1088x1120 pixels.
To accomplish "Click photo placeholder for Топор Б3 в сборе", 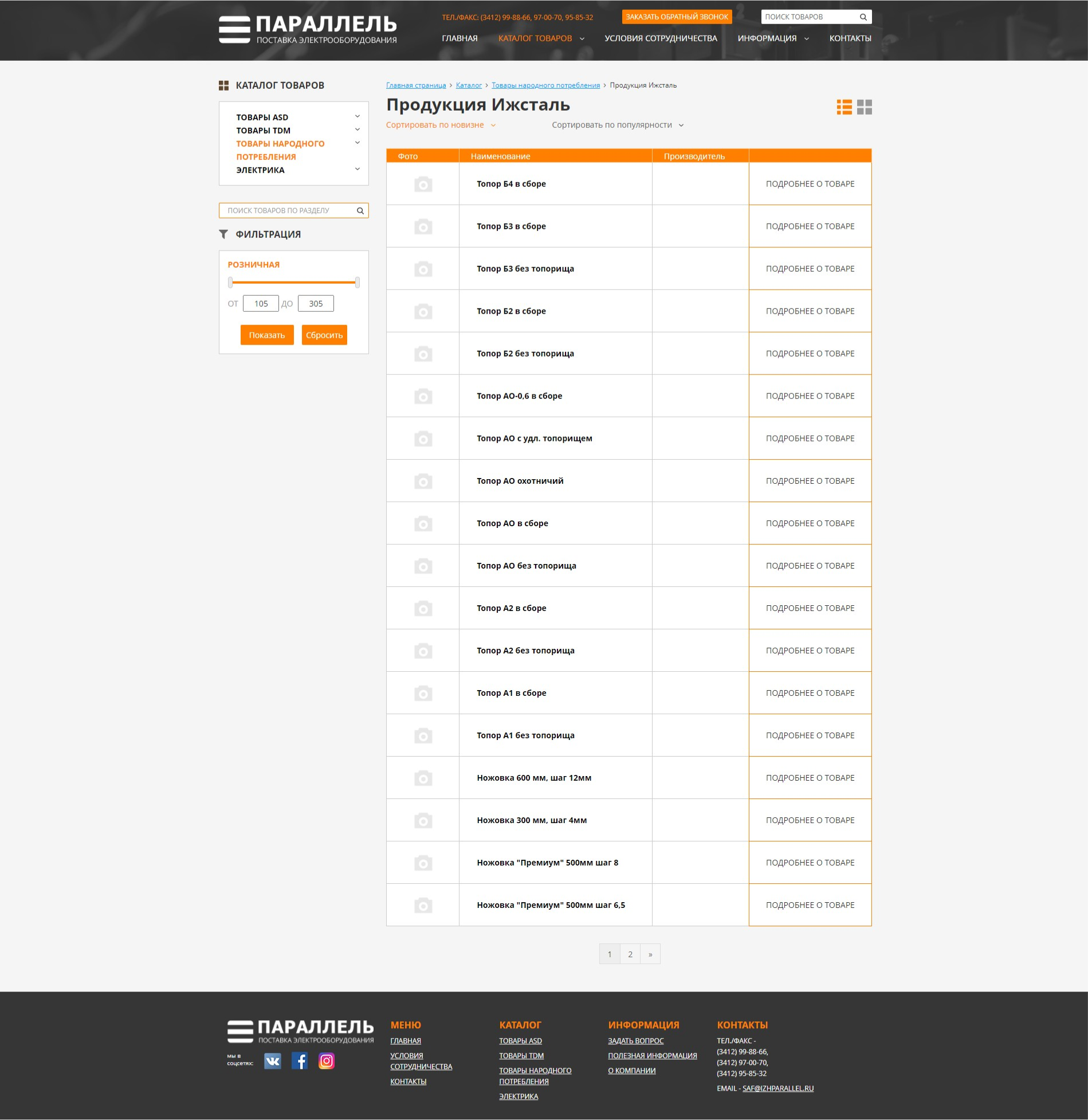I will [423, 226].
